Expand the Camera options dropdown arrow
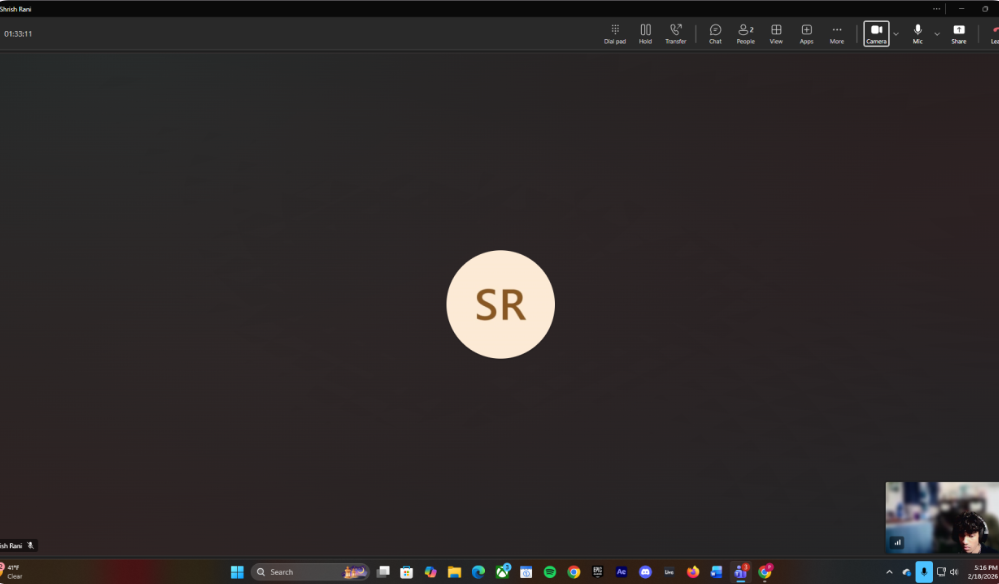999x584 pixels. click(896, 34)
